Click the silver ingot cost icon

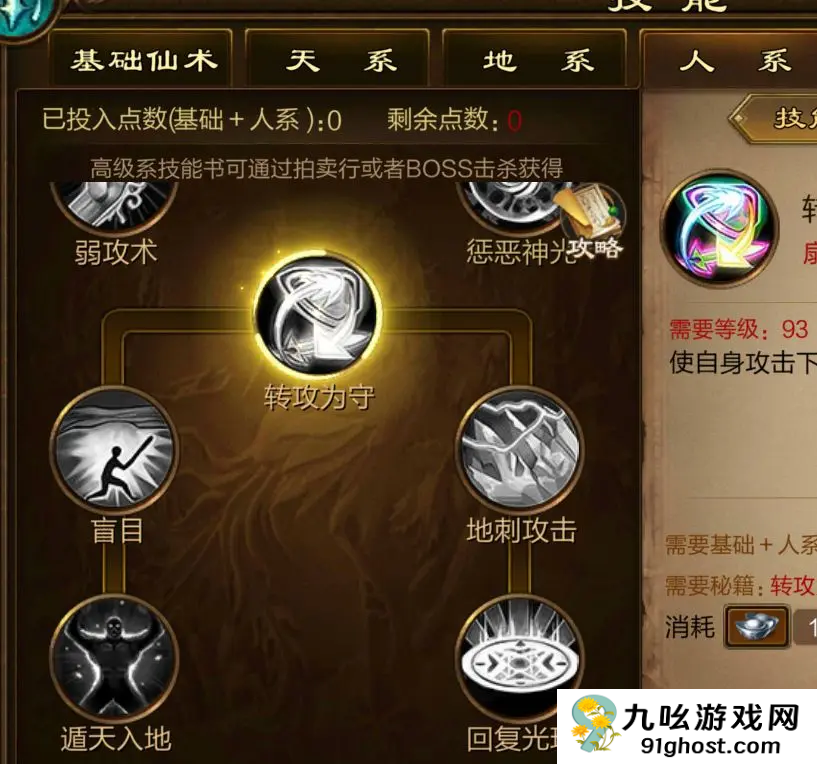pos(757,627)
